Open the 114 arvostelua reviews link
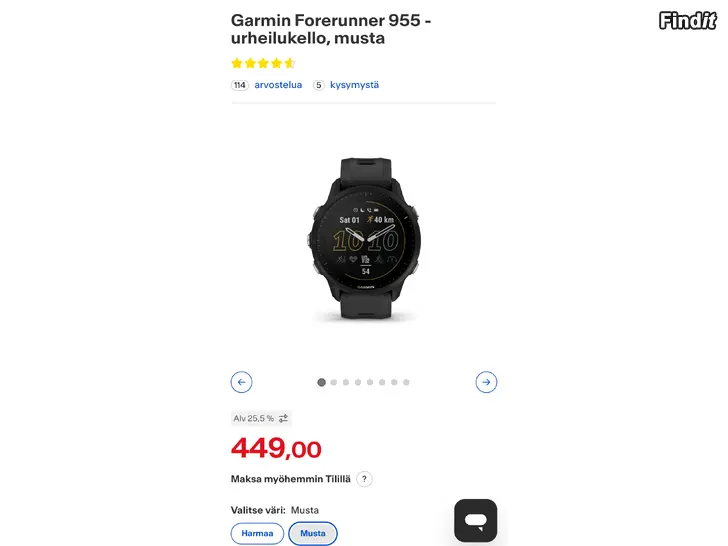This screenshot has width=728, height=546. coord(278,85)
